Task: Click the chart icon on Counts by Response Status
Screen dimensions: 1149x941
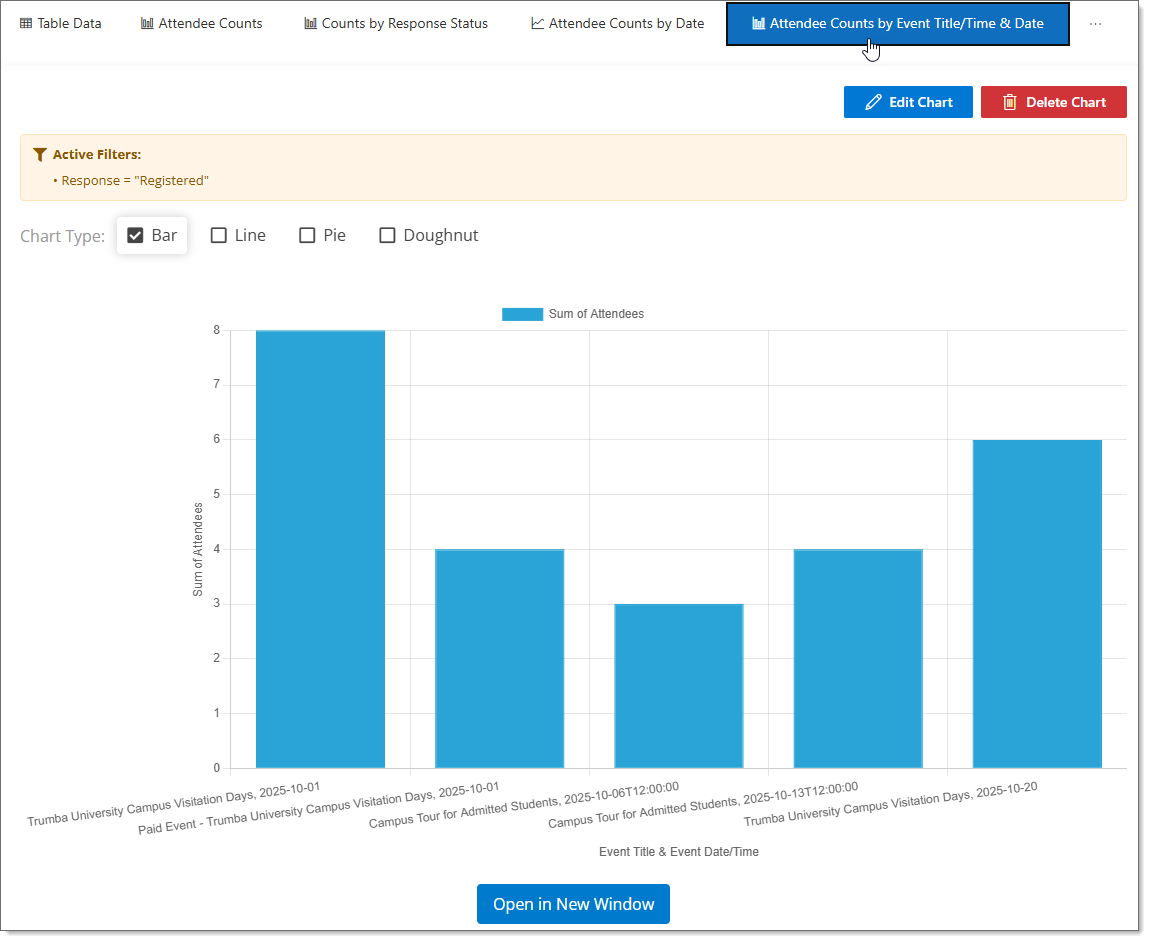Action: [x=309, y=22]
